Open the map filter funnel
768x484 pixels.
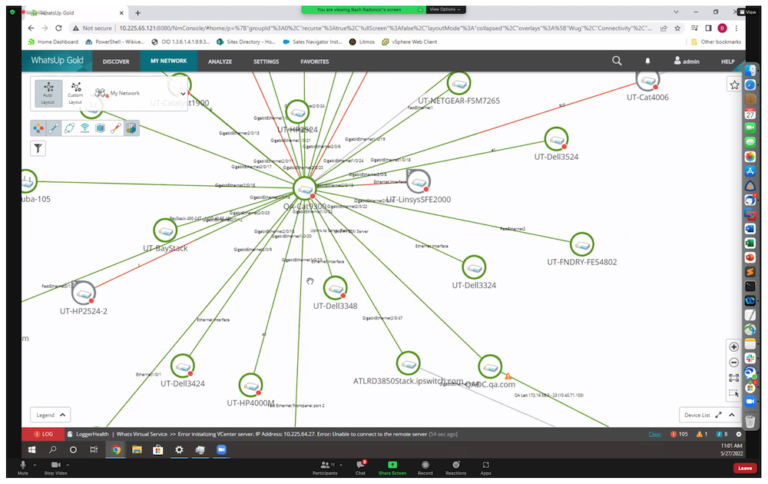(x=38, y=148)
